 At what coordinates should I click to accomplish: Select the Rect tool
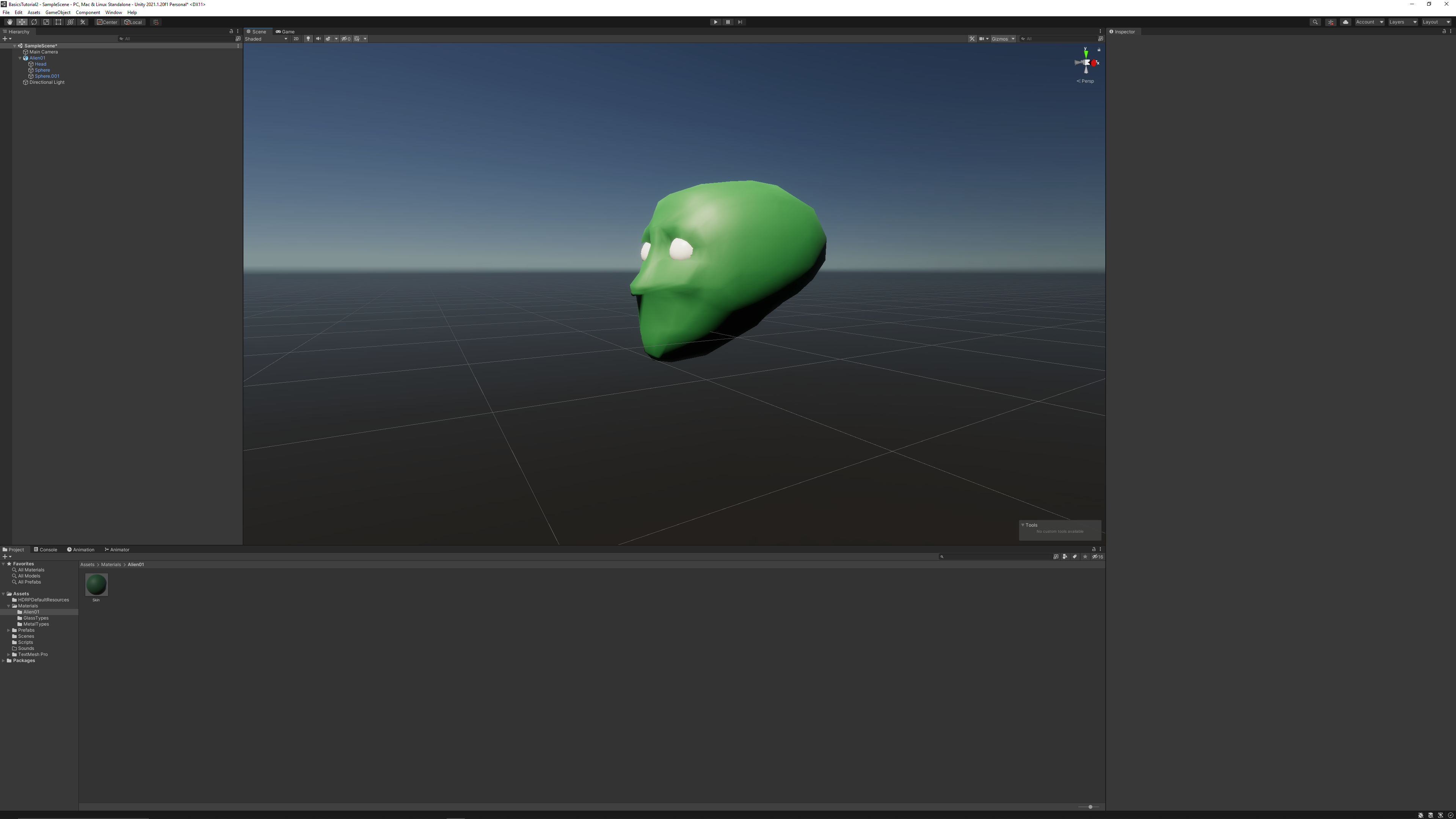click(58, 22)
